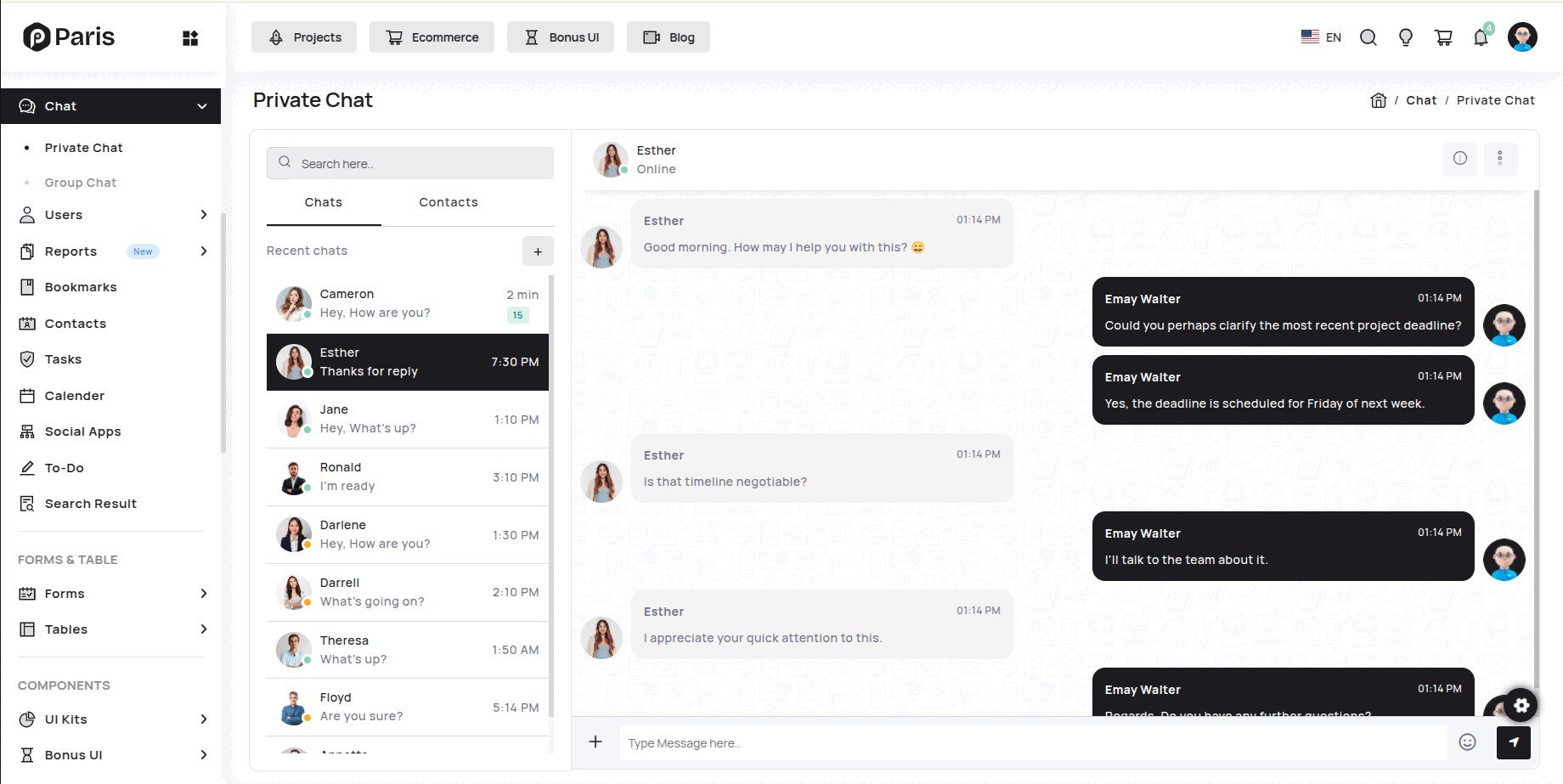Click the chat info circle icon
Image resolution: width=1563 pixels, height=784 pixels.
coord(1459,158)
